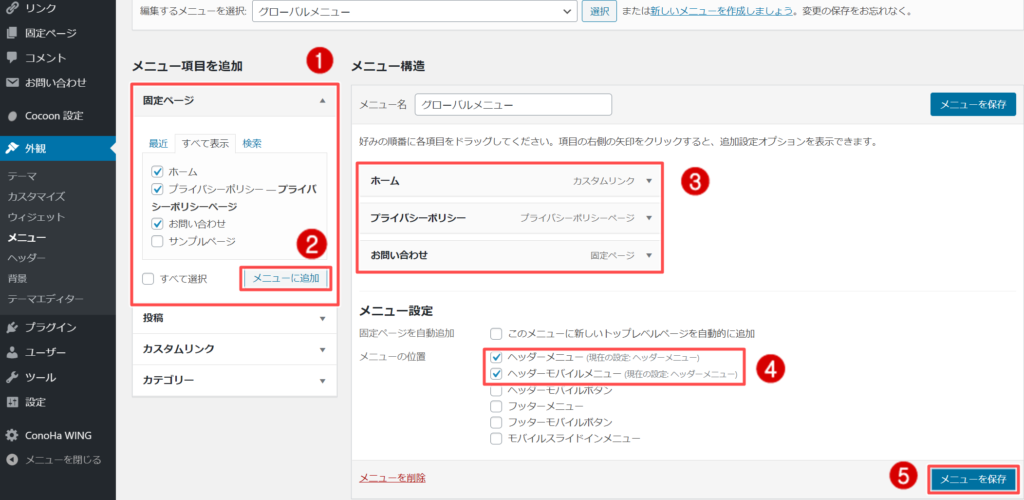Open ウィジェット in the 外観 submenu
This screenshot has height=500, width=1024.
click(37, 217)
